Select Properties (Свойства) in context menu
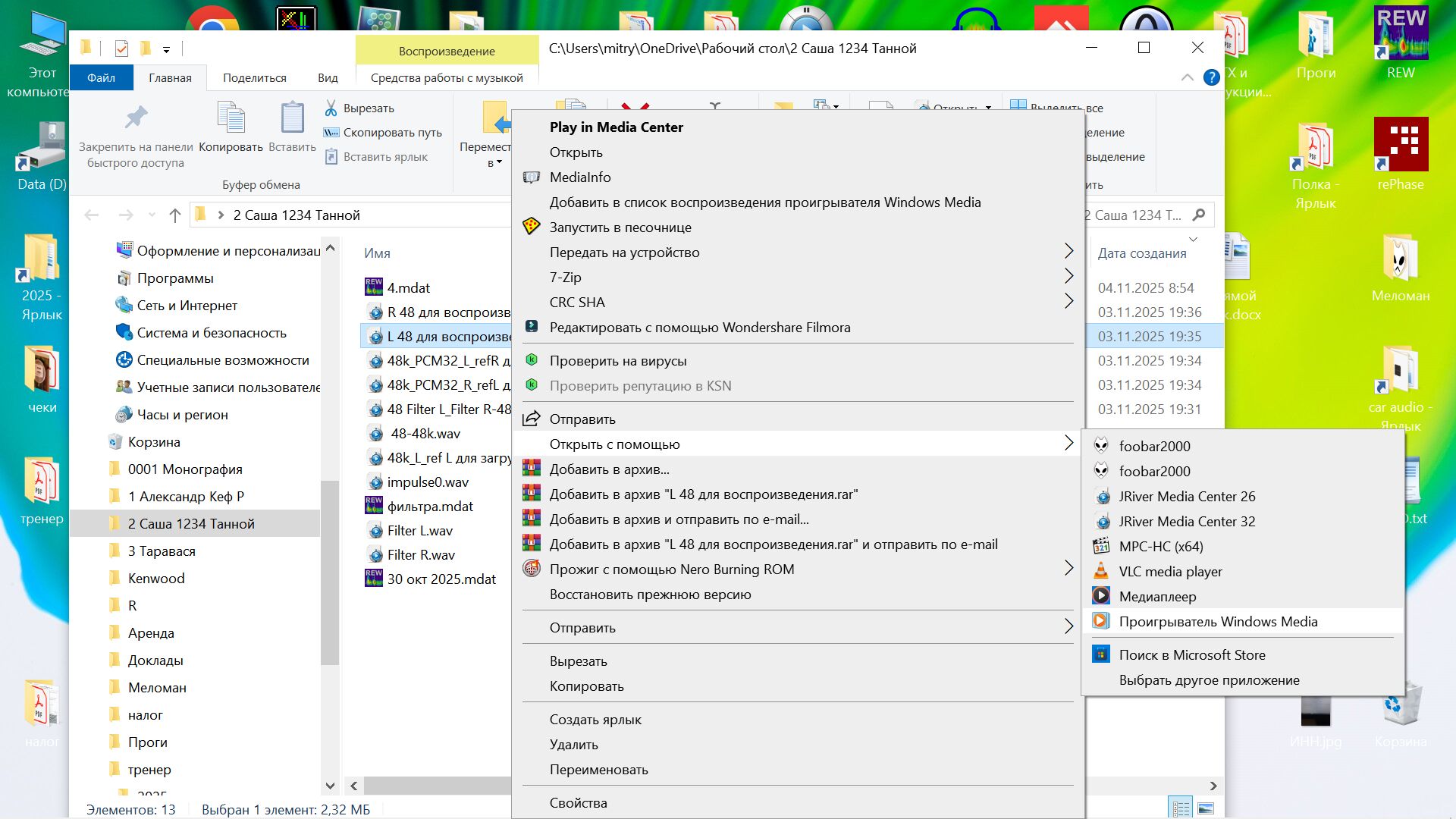The width and height of the screenshot is (1456, 819). tap(578, 802)
